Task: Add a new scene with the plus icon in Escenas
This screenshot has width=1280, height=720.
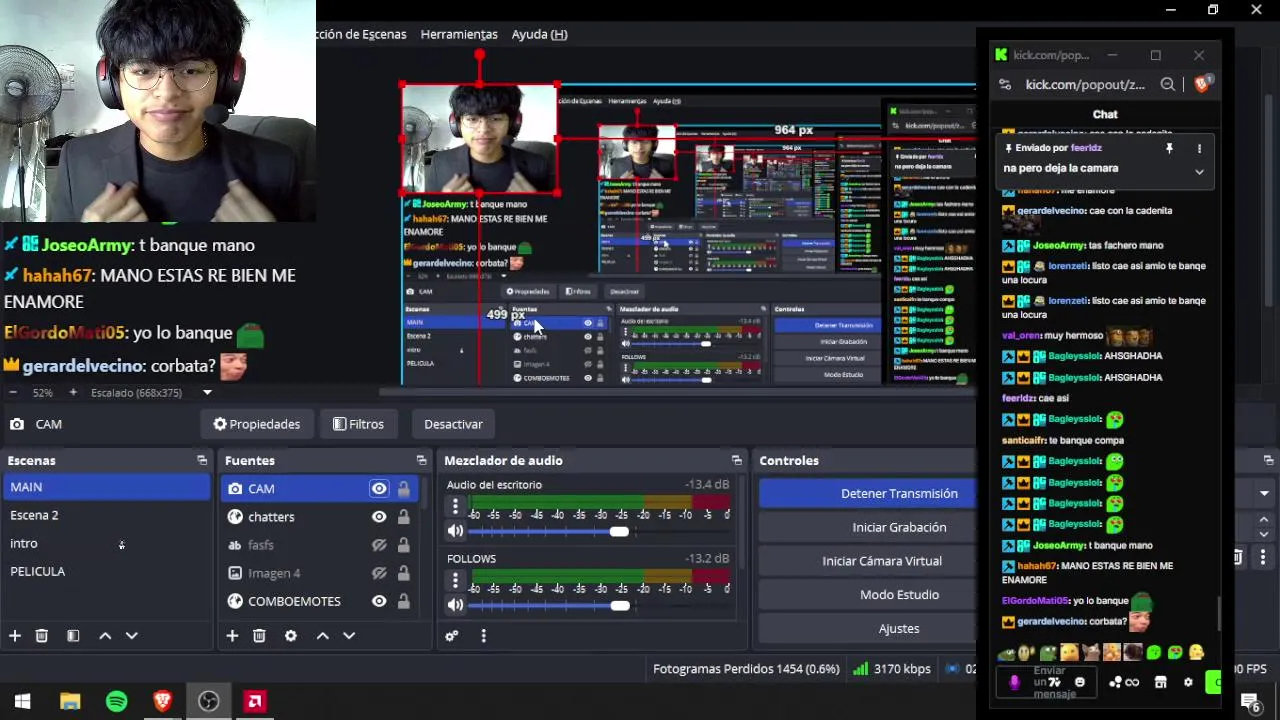Action: [15, 636]
